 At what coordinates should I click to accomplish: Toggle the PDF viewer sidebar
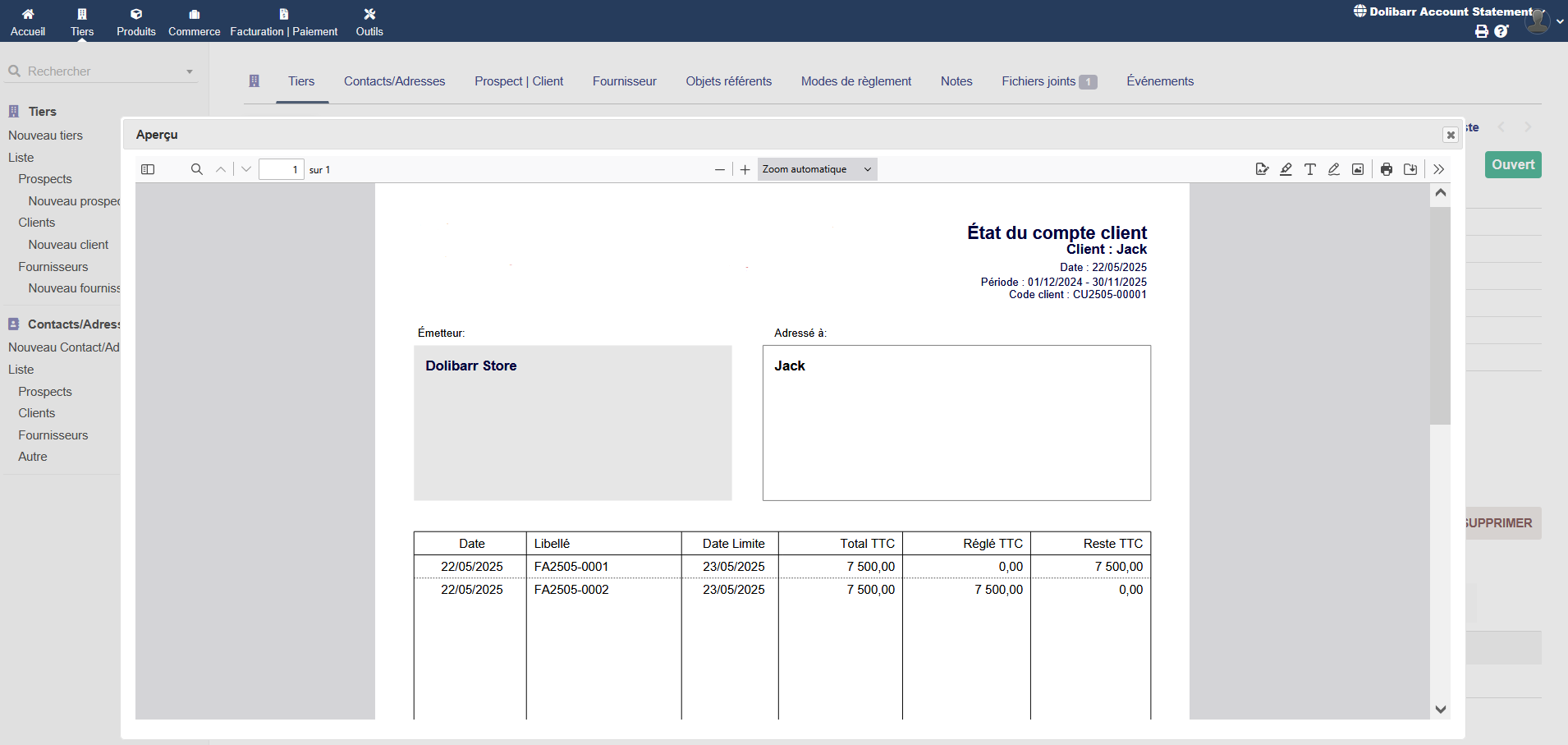click(148, 169)
